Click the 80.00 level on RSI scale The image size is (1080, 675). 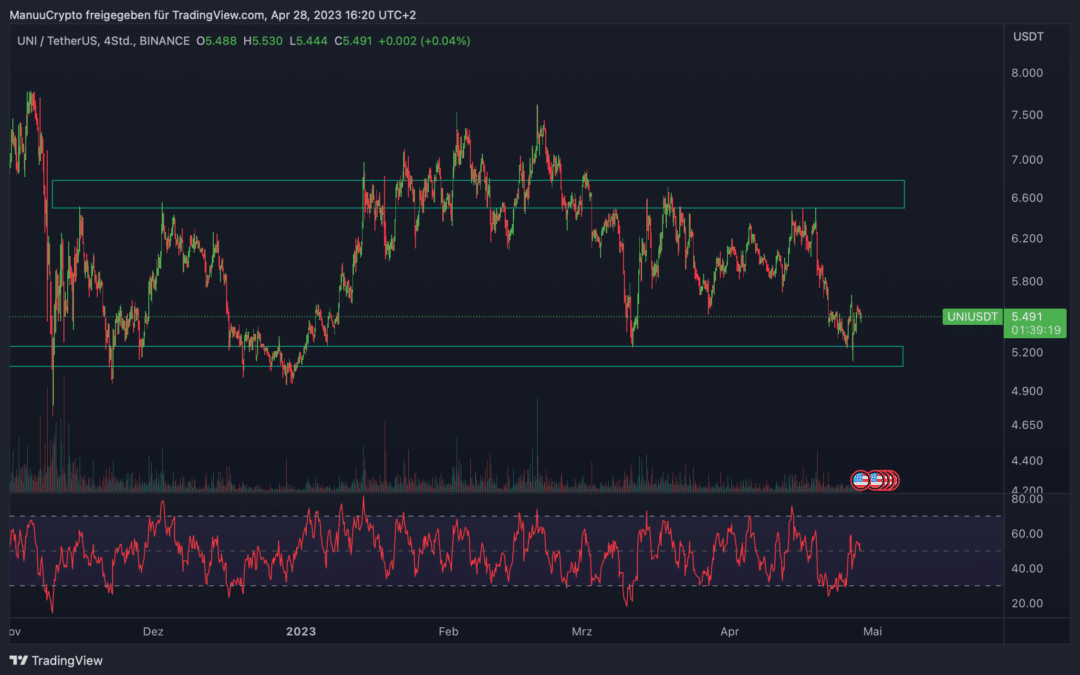coord(1027,499)
